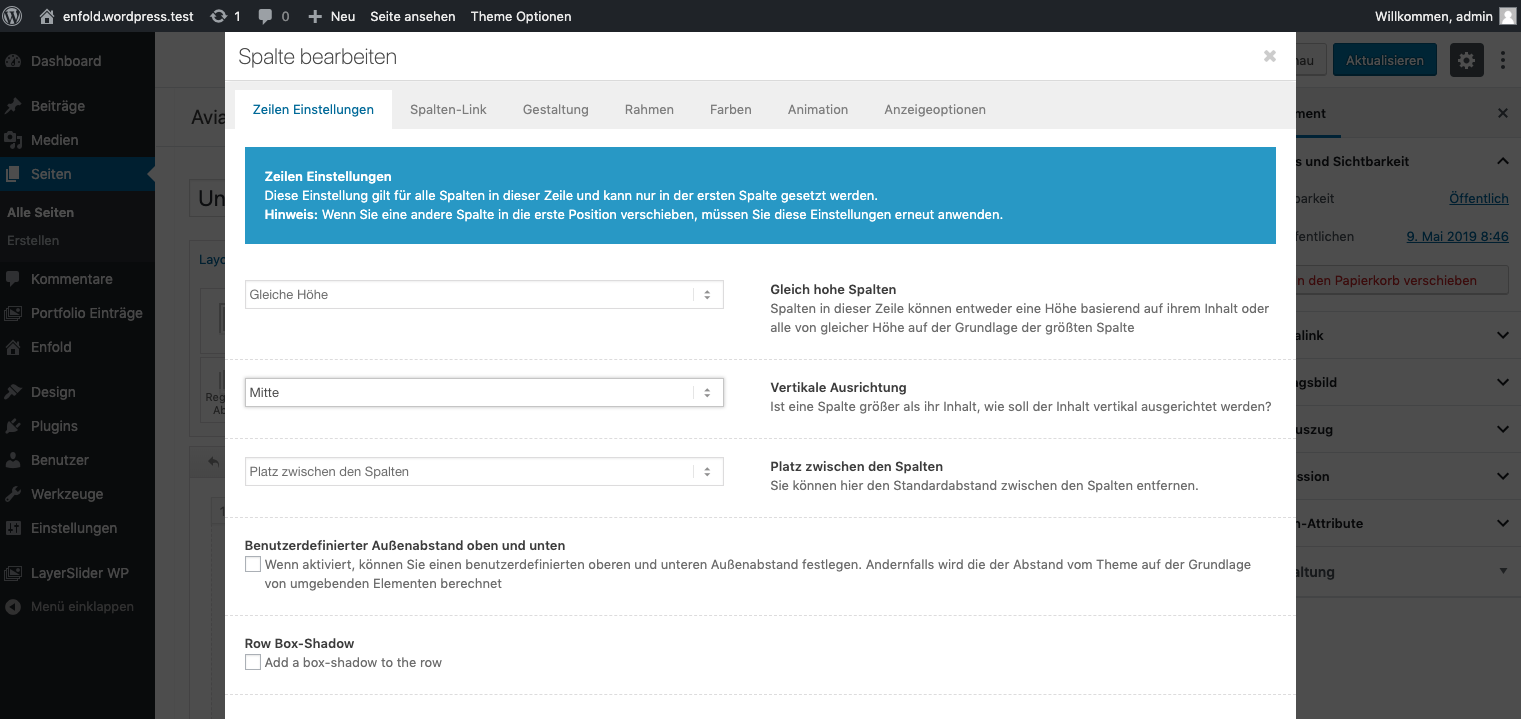
Task: Click the LayerSlider WP icon
Action: tap(13, 573)
